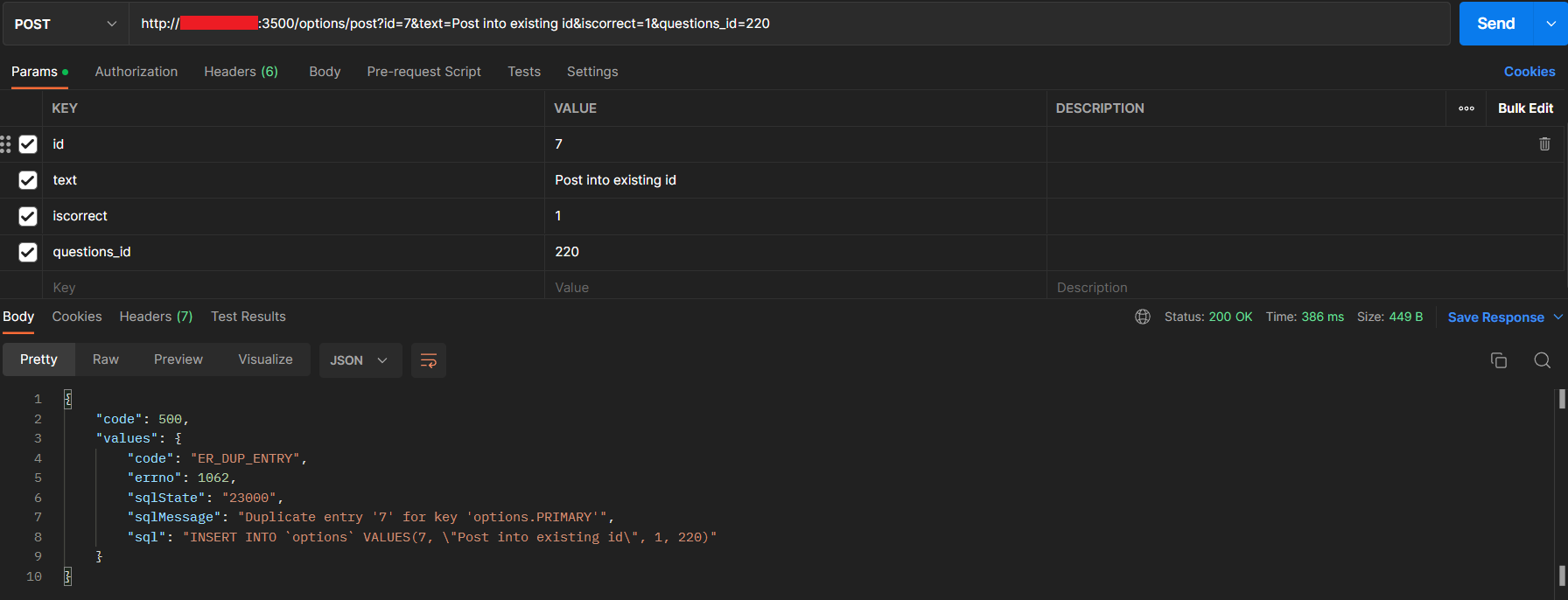Switch response view to Pretty
1568x600 pixels.
38,359
